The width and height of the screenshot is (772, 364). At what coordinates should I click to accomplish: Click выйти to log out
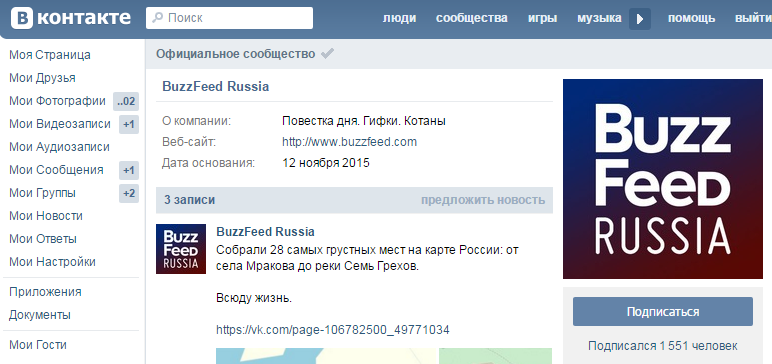click(x=753, y=18)
